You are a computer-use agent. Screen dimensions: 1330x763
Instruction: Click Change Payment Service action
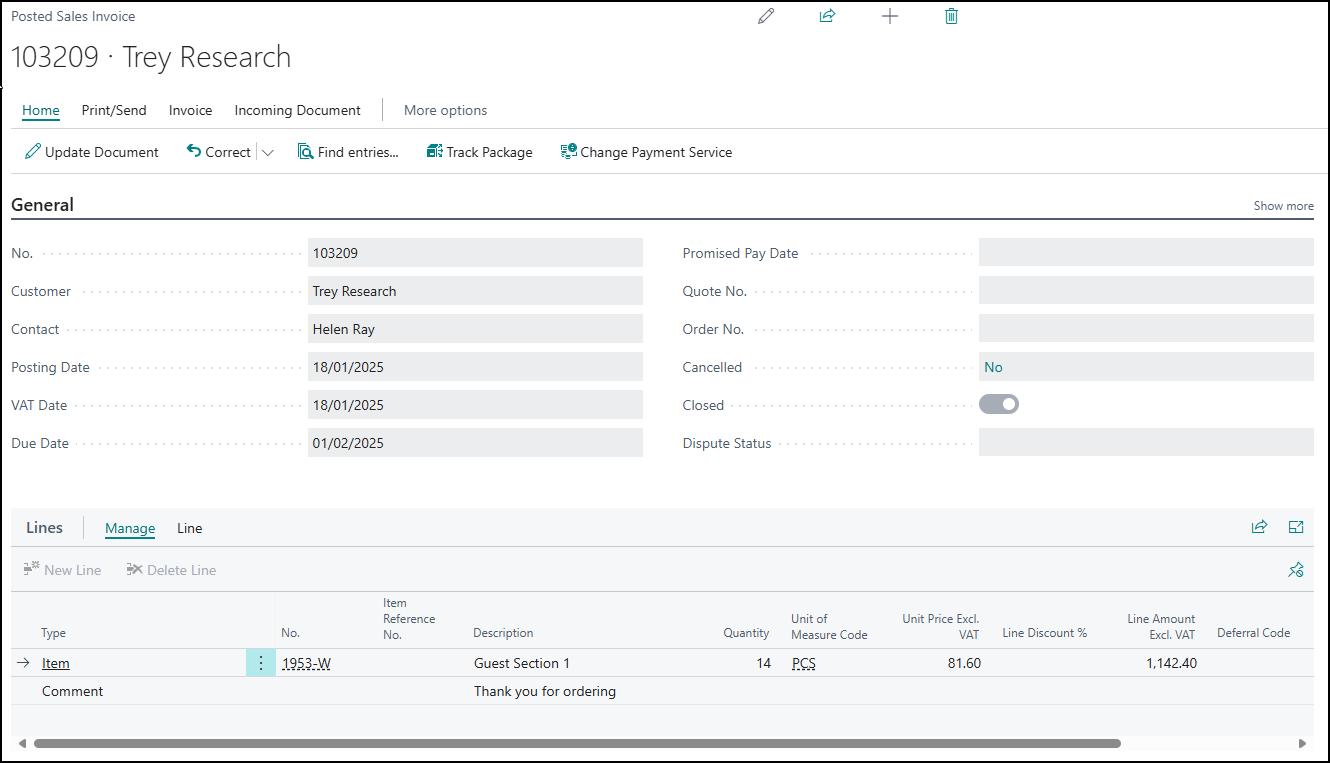pos(646,152)
